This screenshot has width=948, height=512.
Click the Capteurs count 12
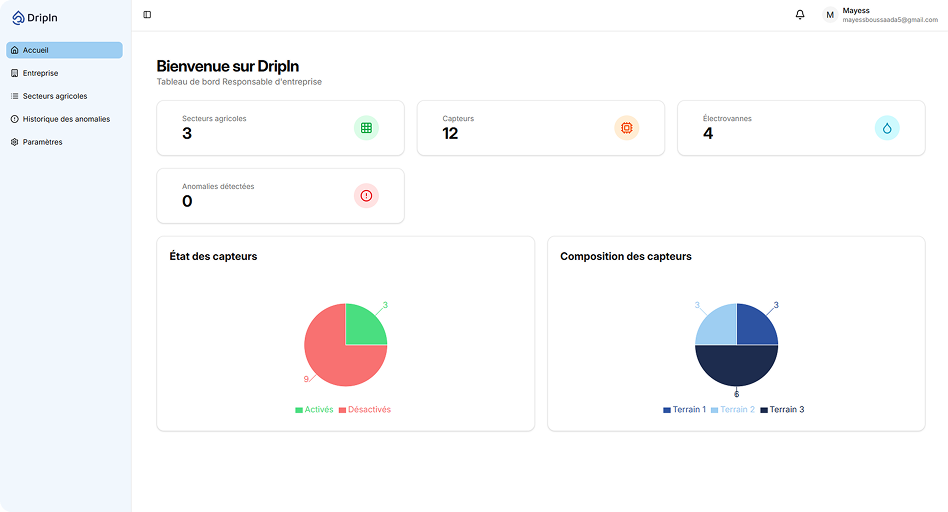pos(450,134)
